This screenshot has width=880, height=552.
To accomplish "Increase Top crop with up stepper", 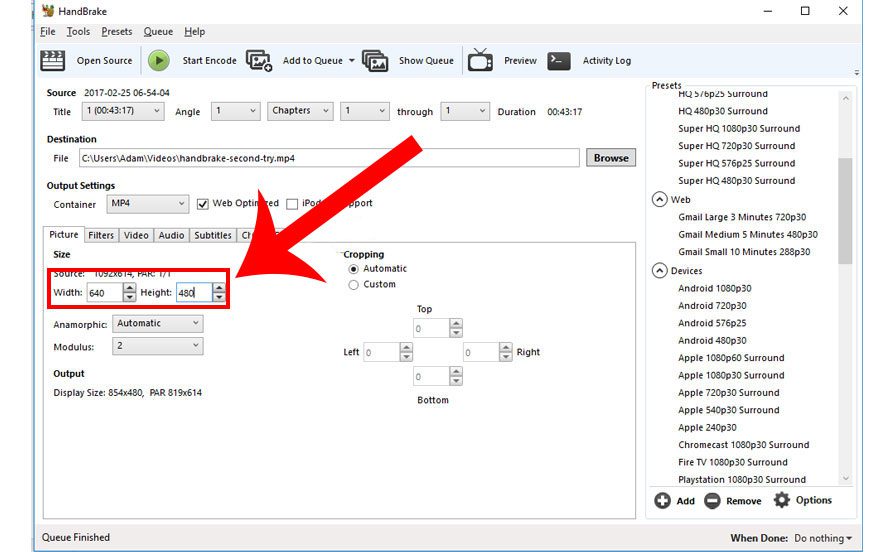I will point(456,324).
